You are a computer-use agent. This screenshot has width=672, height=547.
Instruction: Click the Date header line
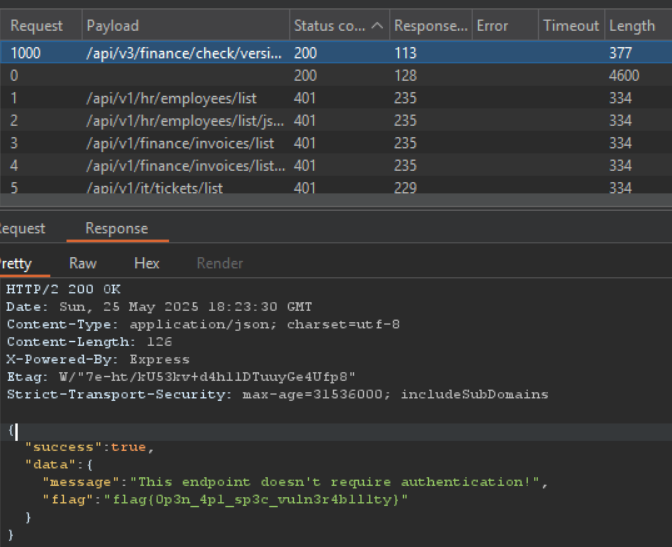coord(159,307)
